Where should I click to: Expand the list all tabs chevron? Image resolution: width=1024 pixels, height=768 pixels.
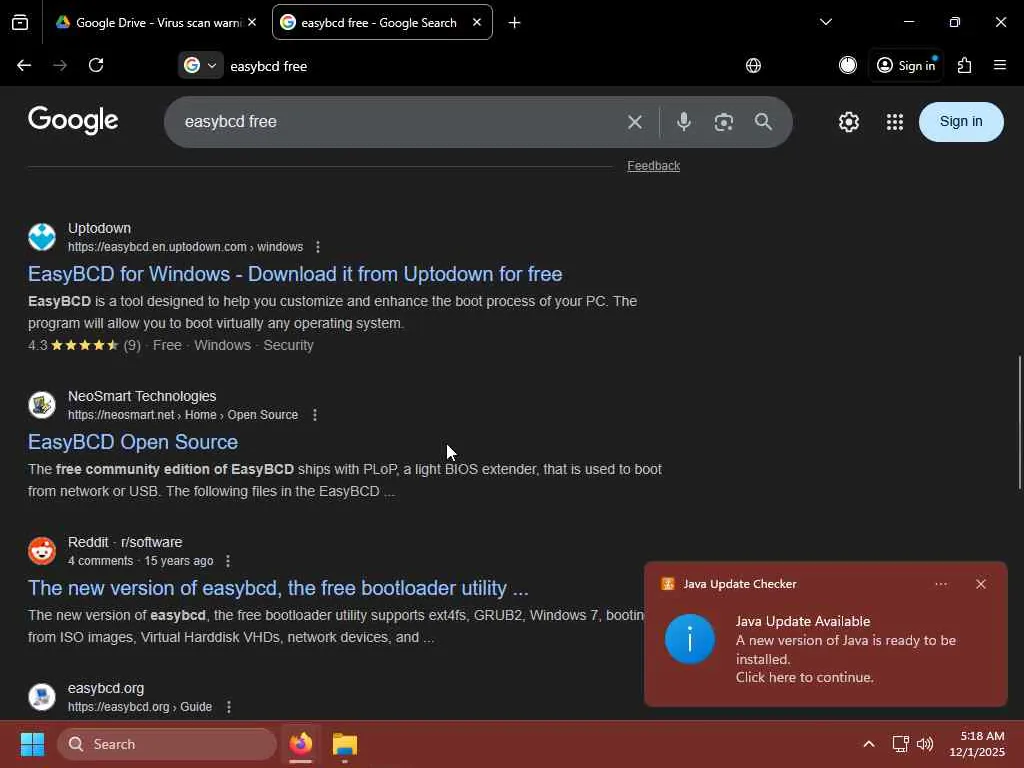click(x=826, y=22)
